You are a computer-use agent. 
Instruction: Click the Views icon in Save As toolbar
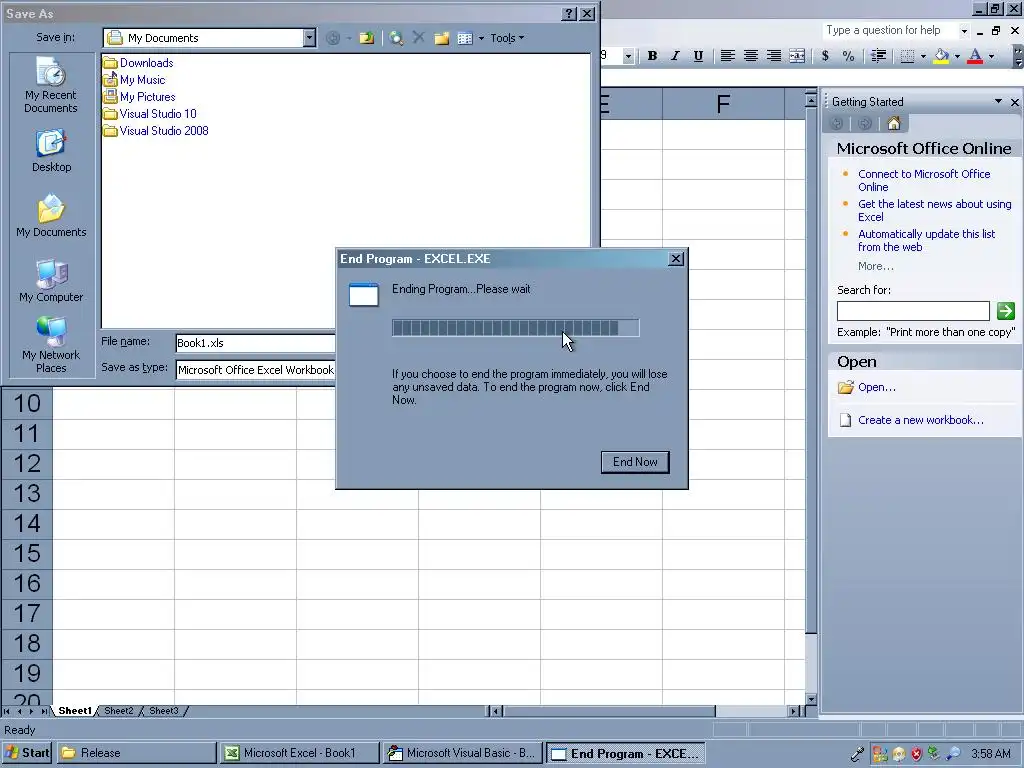465,38
